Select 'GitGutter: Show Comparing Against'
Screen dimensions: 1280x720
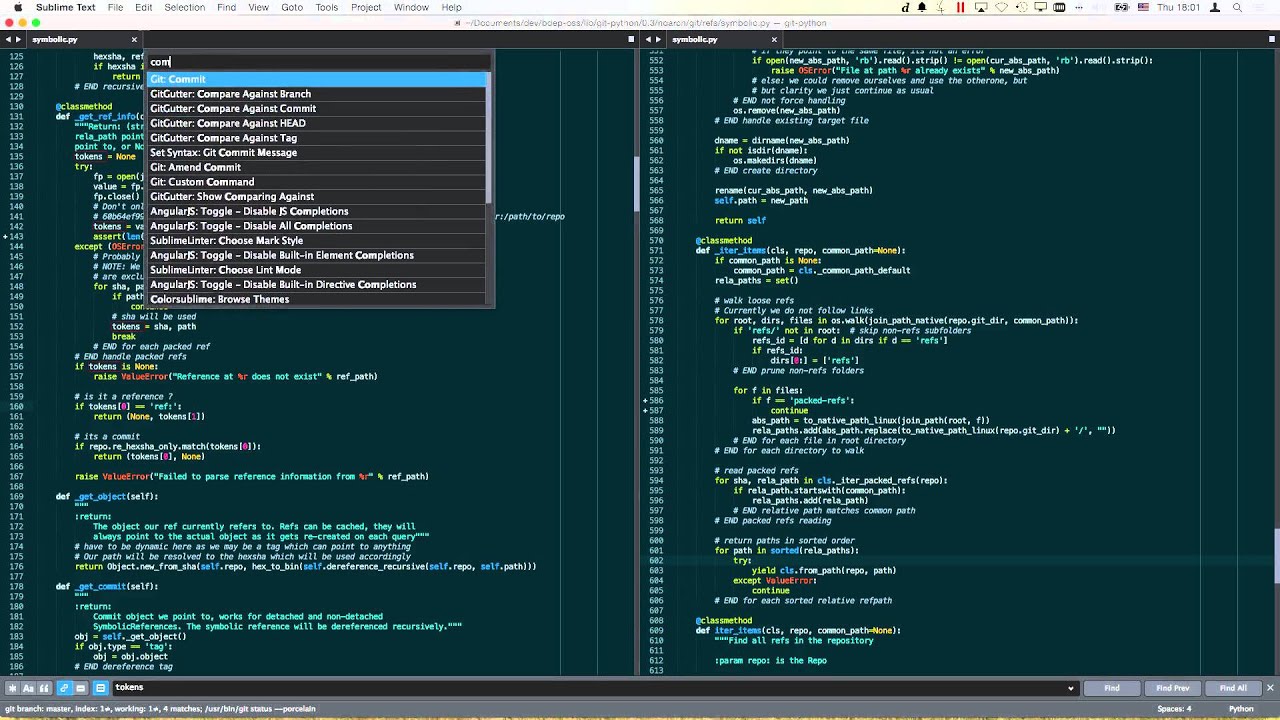coord(317,197)
